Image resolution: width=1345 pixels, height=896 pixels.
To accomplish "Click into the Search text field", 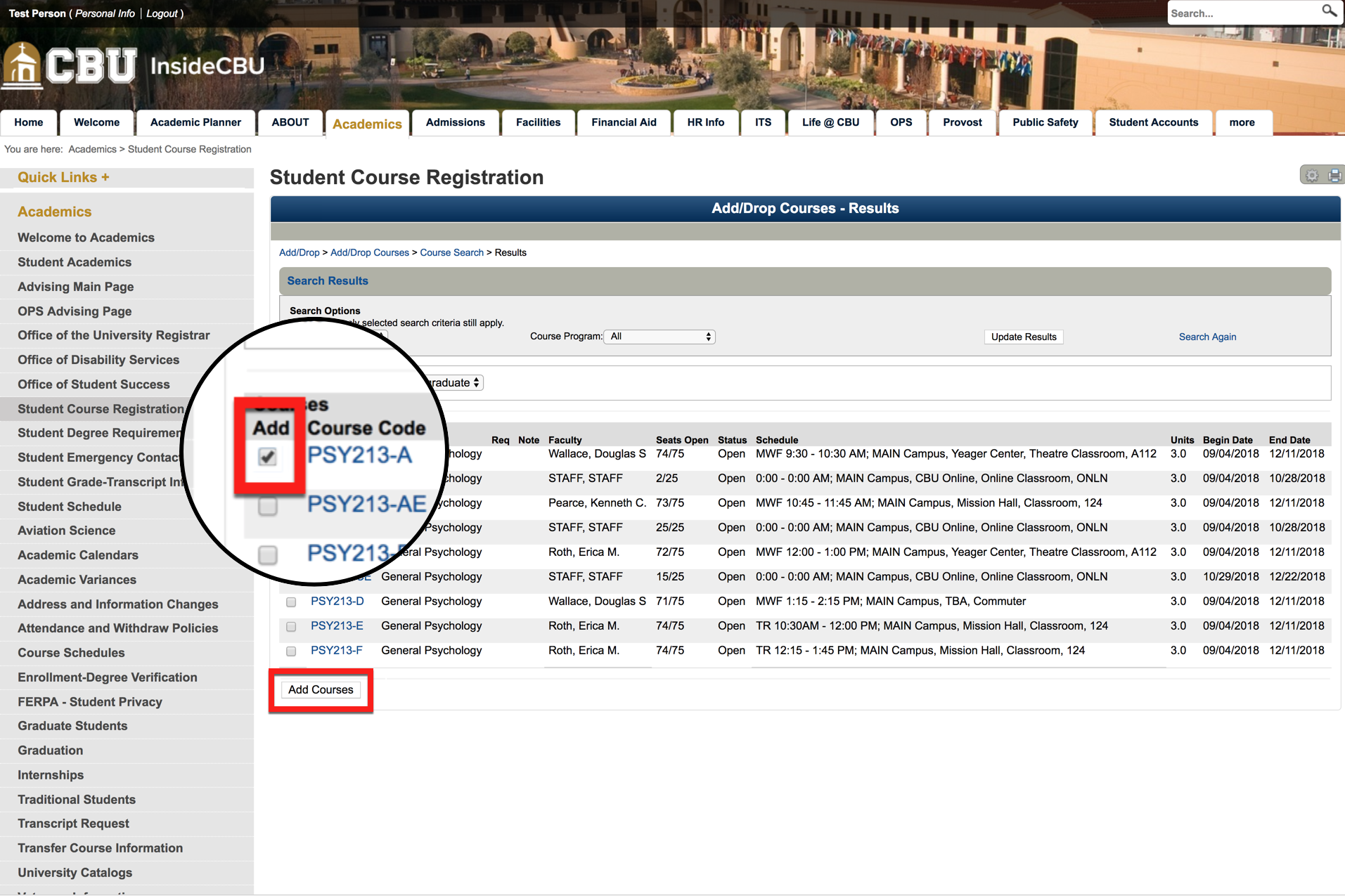I will tap(1241, 13).
